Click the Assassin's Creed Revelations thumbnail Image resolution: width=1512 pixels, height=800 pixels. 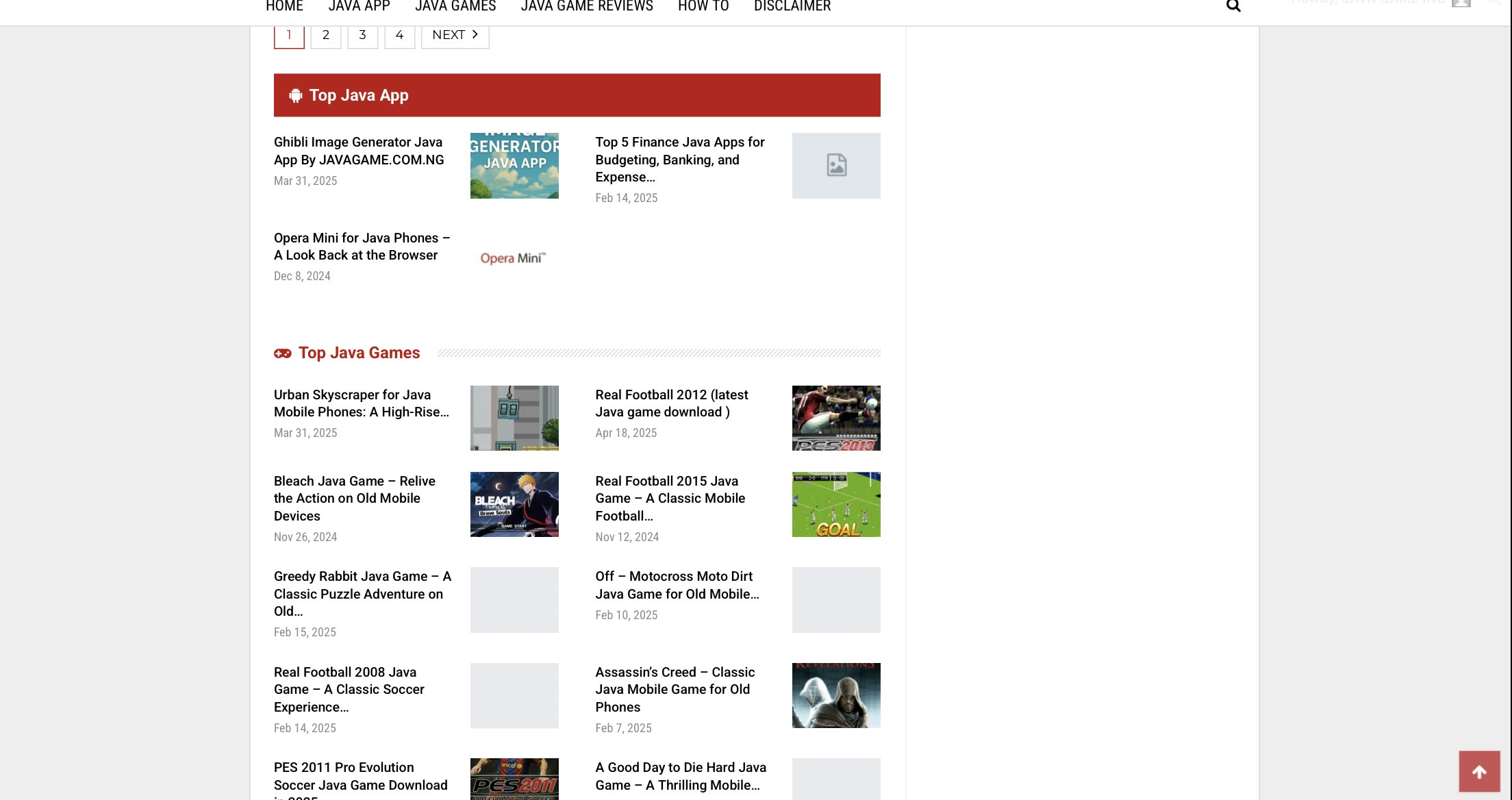coord(836,696)
